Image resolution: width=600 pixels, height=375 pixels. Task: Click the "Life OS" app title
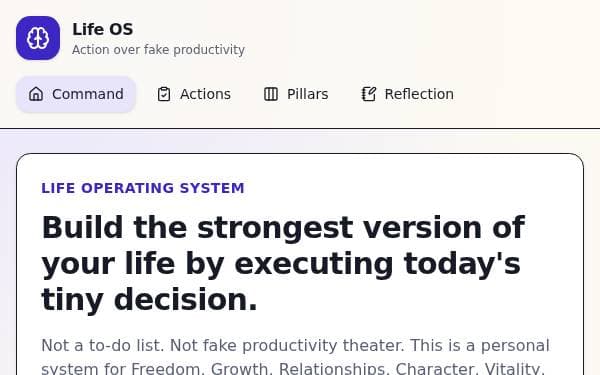(103, 29)
